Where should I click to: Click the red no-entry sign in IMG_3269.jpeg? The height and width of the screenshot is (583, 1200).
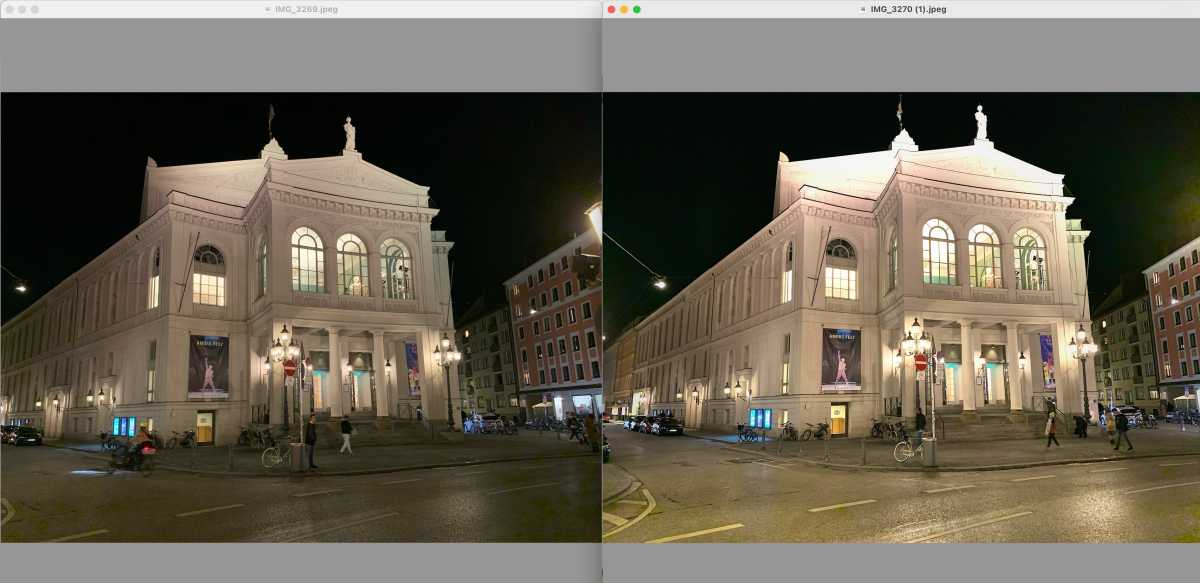coord(290,369)
